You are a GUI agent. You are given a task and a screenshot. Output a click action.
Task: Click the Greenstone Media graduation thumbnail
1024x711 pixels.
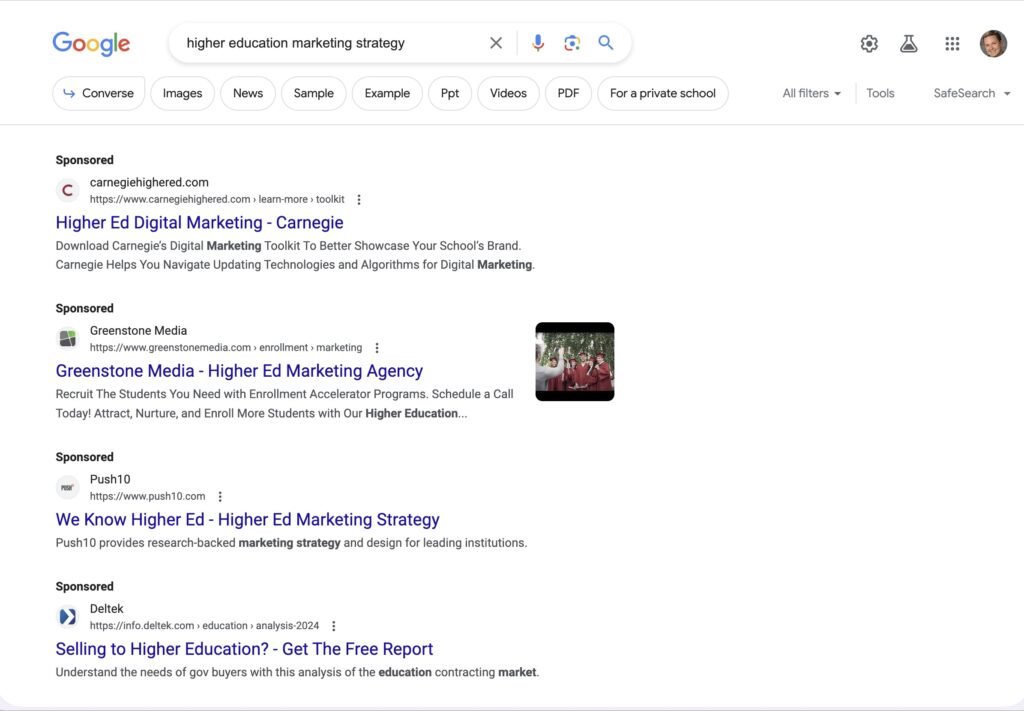[x=574, y=361]
